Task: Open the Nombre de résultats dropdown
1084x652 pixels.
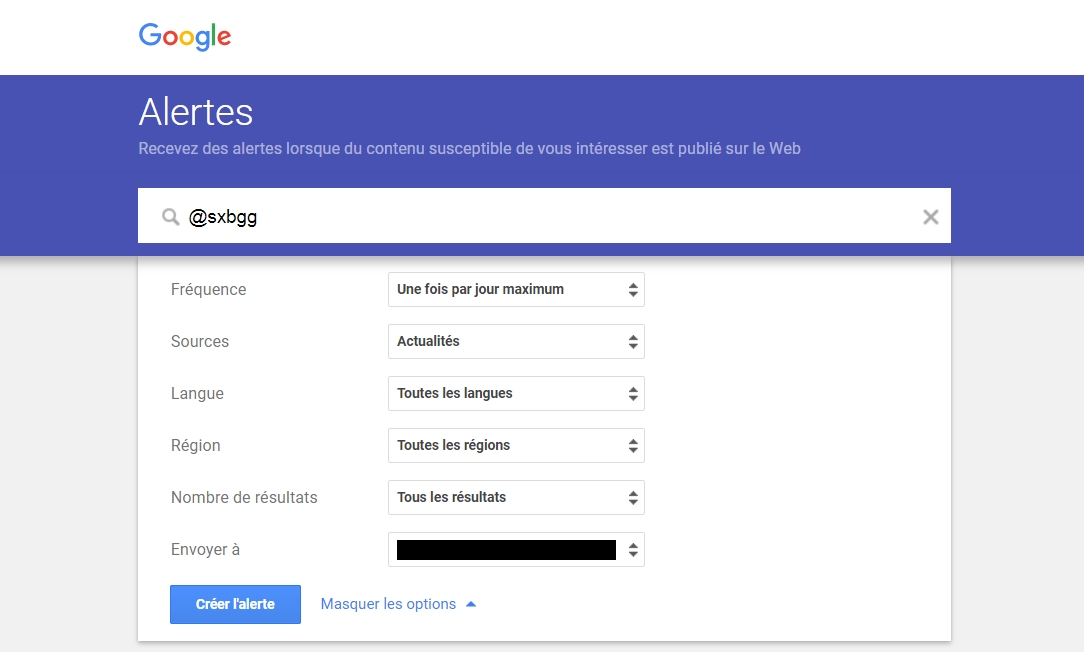Action: click(516, 497)
